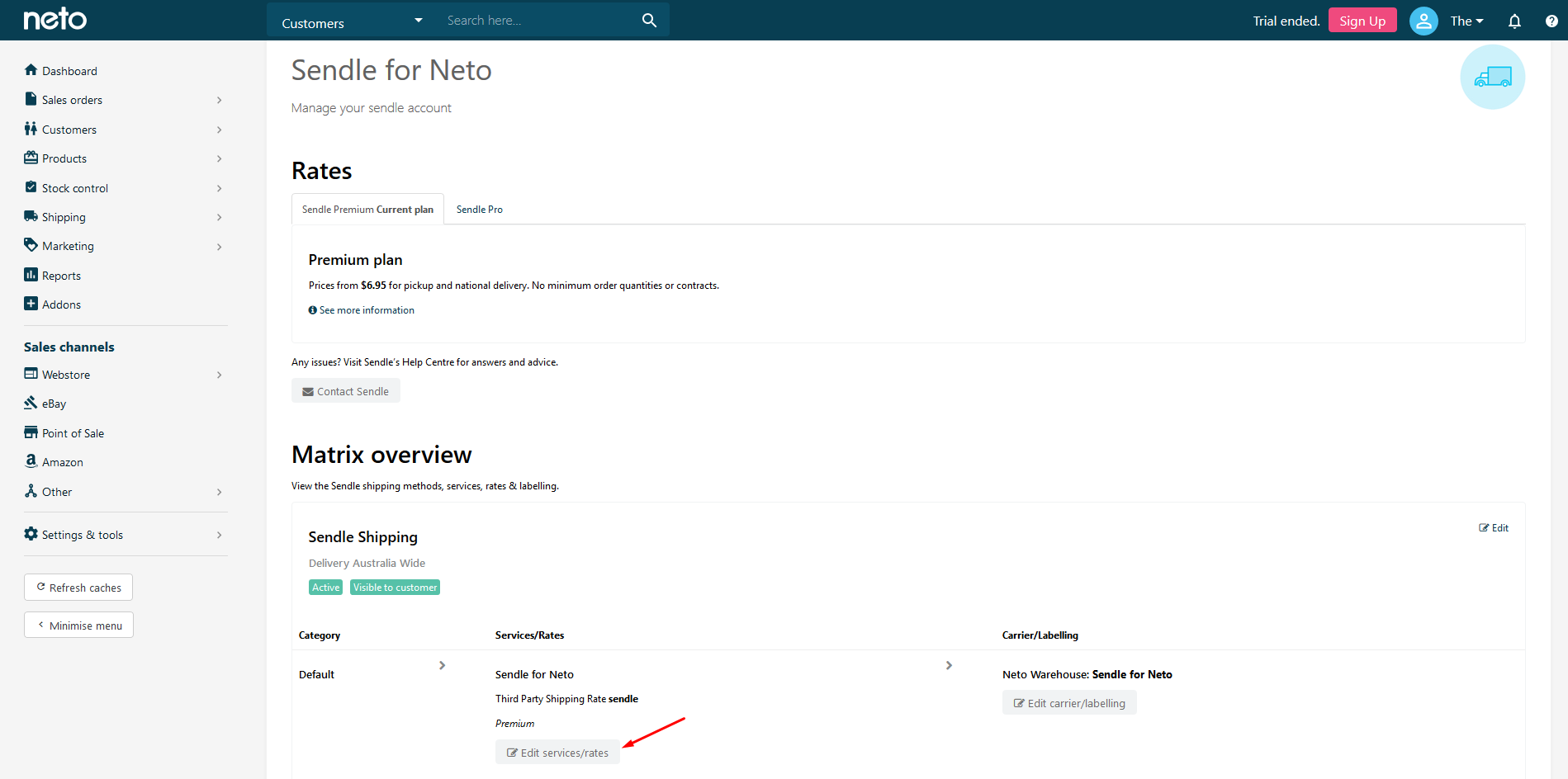Click the eBay gavel icon
1568x779 pixels.
click(x=31, y=403)
